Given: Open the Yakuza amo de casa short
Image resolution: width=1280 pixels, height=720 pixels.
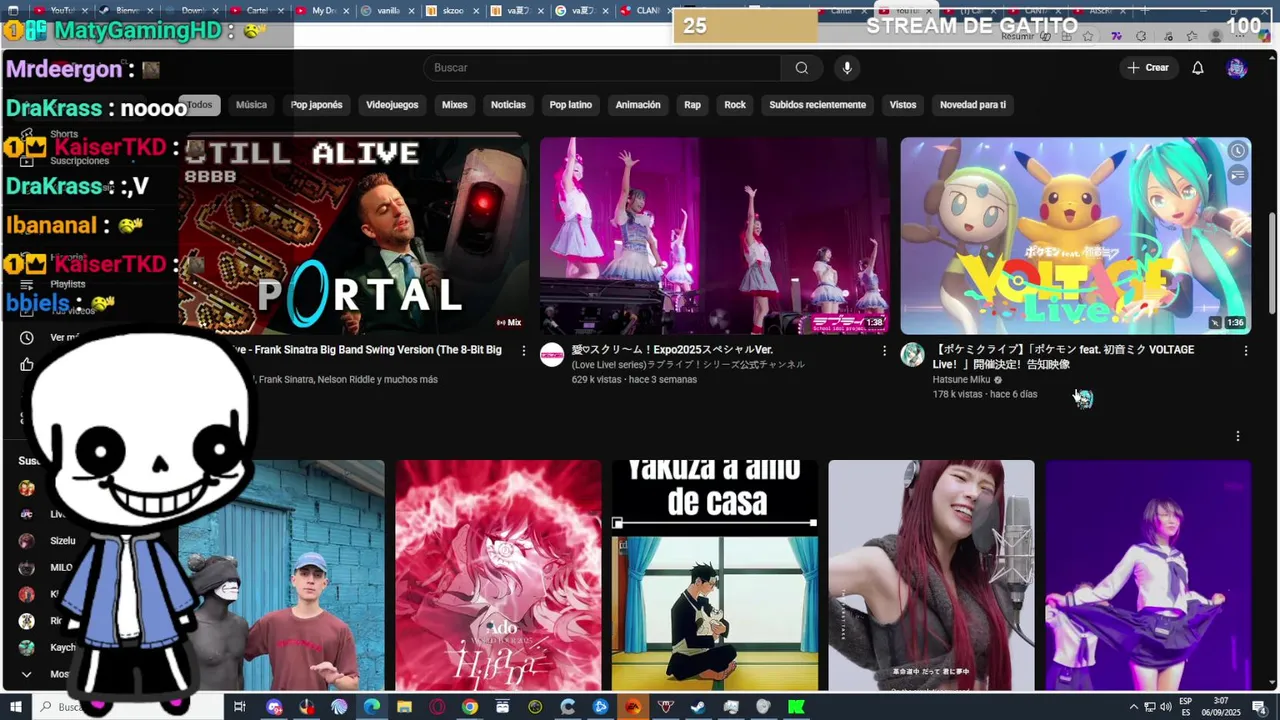Looking at the screenshot, I should 715,575.
